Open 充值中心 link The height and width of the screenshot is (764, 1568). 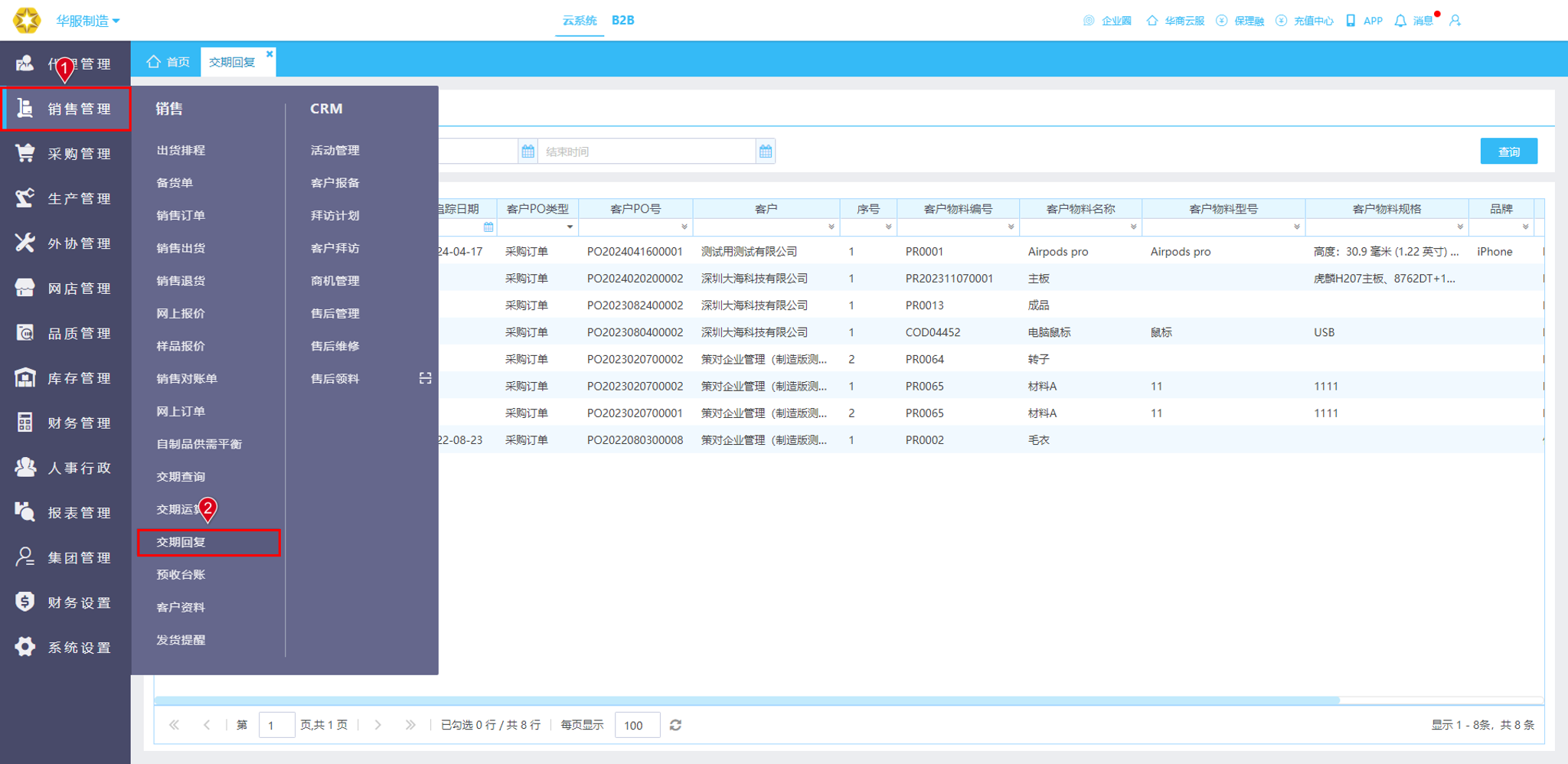(1305, 21)
